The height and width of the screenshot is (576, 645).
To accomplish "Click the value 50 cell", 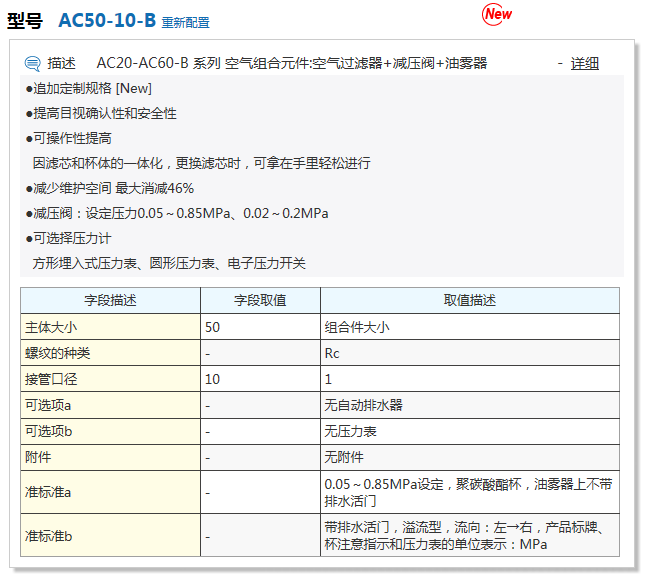I will click(x=260, y=327).
